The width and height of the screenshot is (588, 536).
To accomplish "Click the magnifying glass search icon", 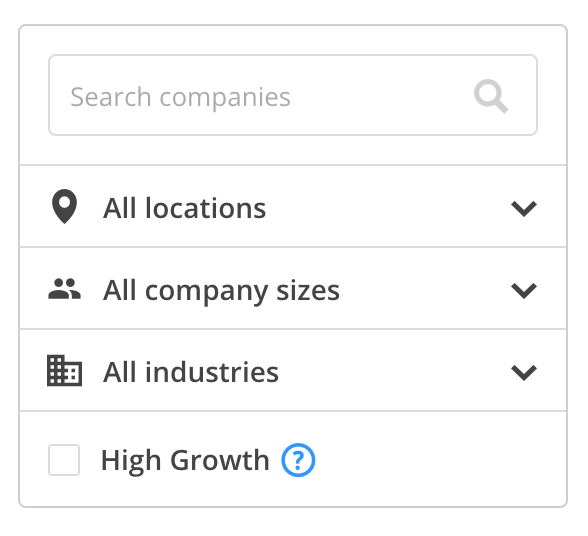I will tap(491, 96).
